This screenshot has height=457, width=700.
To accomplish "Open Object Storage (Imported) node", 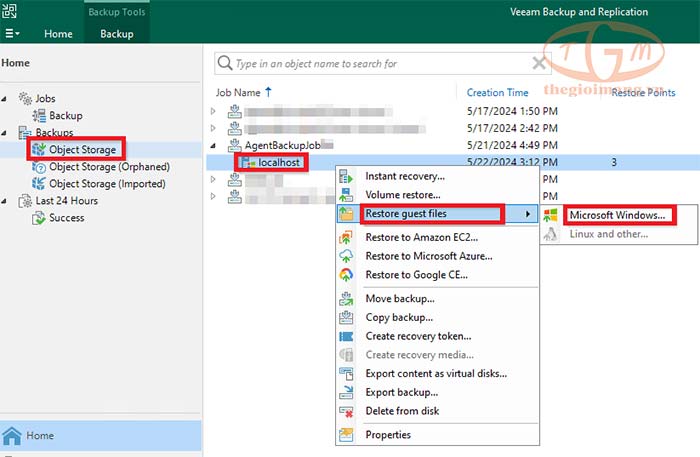I will click(x=107, y=184).
